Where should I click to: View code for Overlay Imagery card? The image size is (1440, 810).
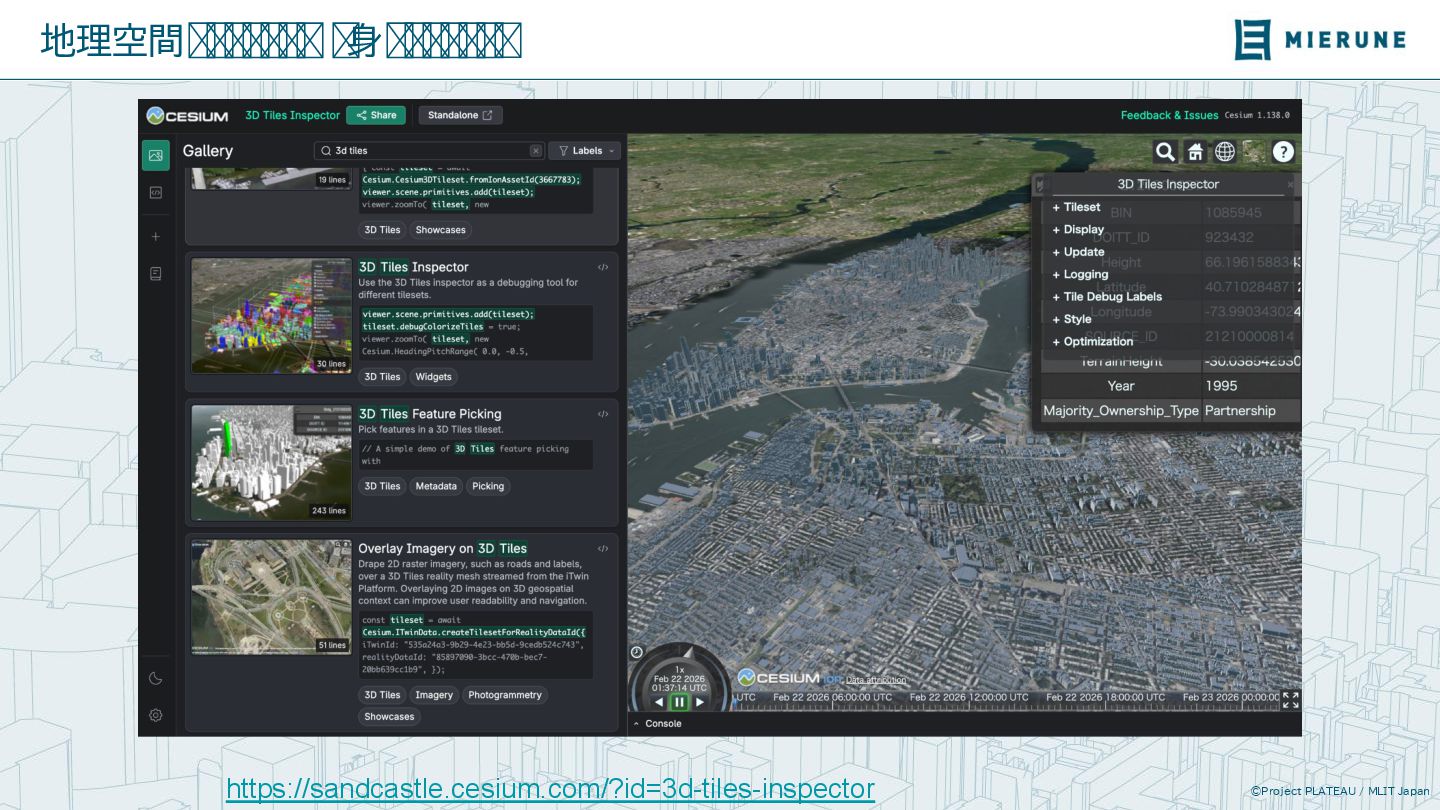[603, 548]
